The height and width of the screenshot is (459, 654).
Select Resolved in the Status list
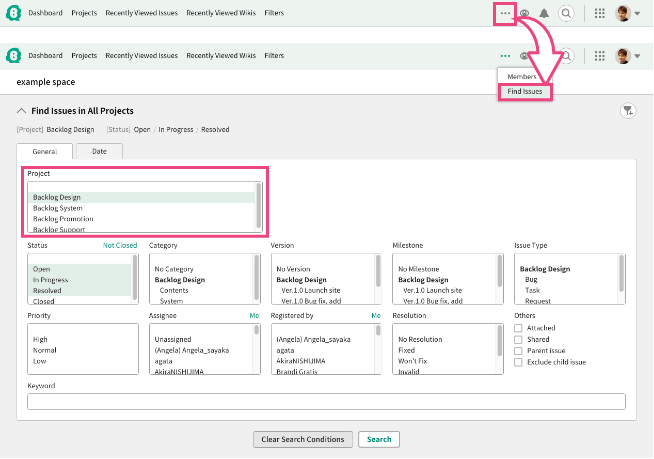79,291
